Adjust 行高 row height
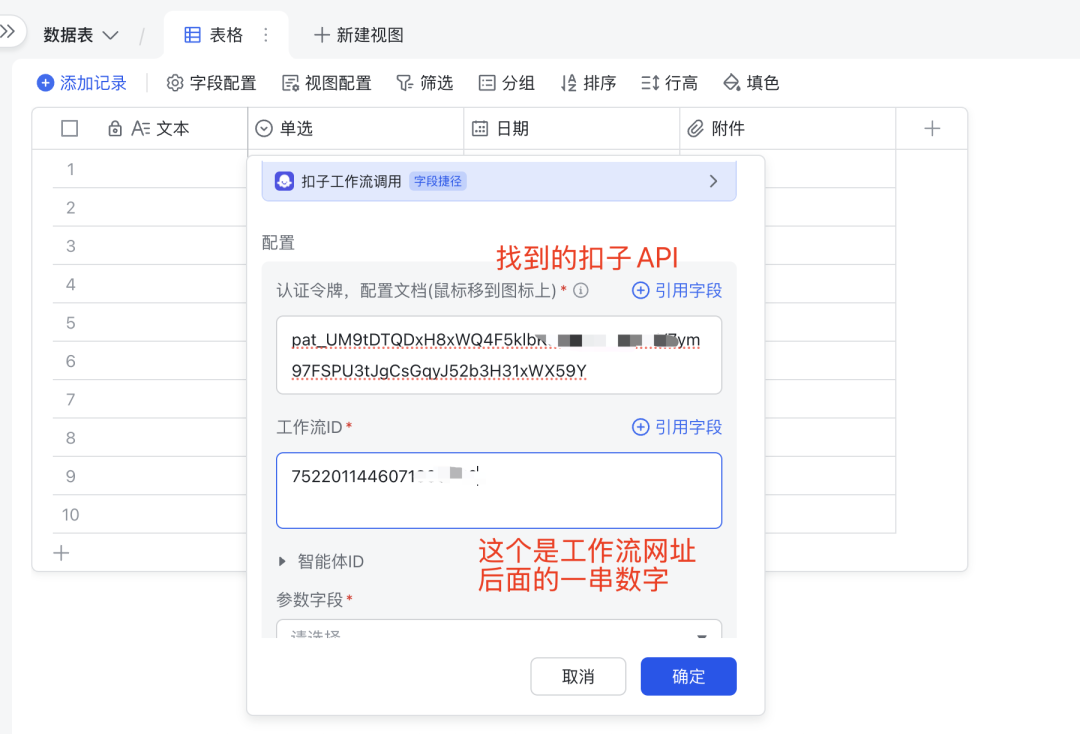 669,83
